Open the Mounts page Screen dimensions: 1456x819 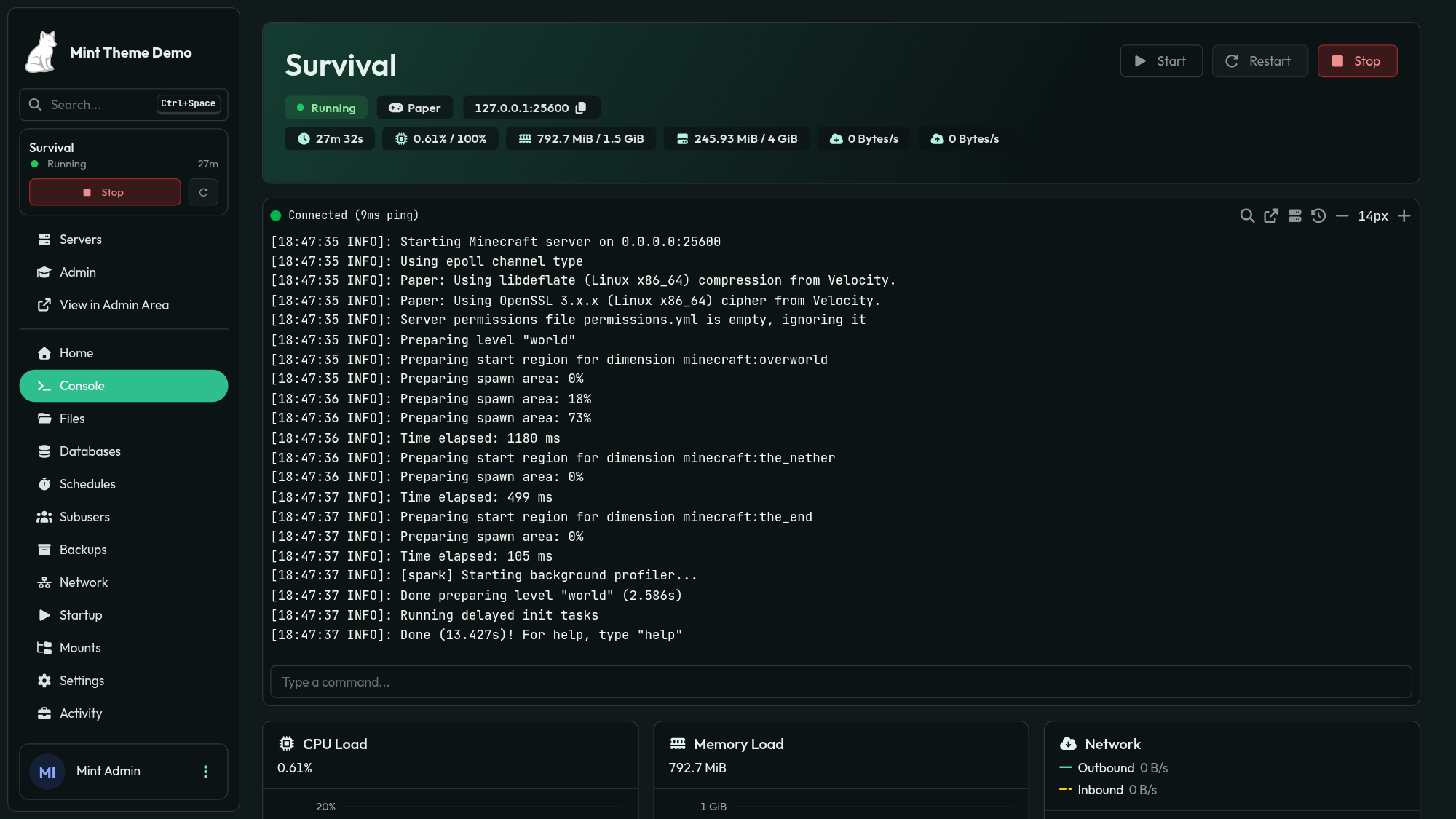point(123,648)
